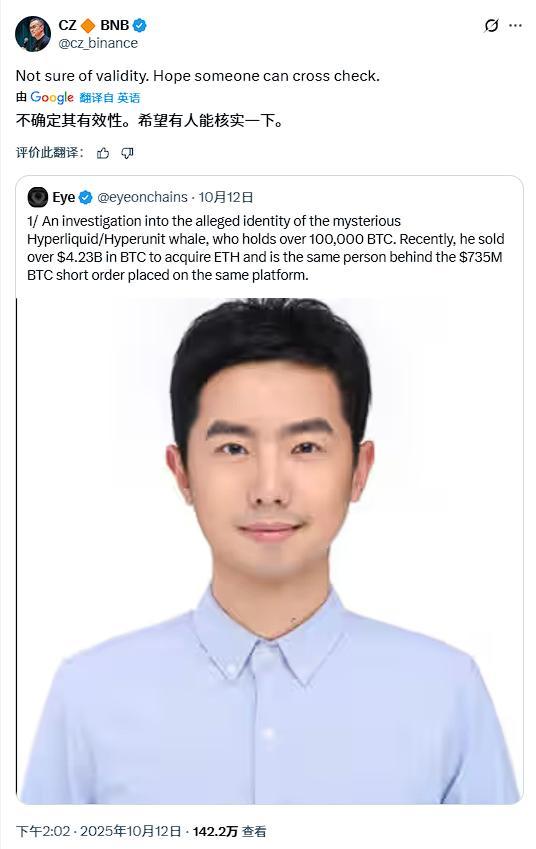This screenshot has width=536, height=849.
Task: Open Eye account avatar in quoted tweet
Action: [x=37, y=197]
